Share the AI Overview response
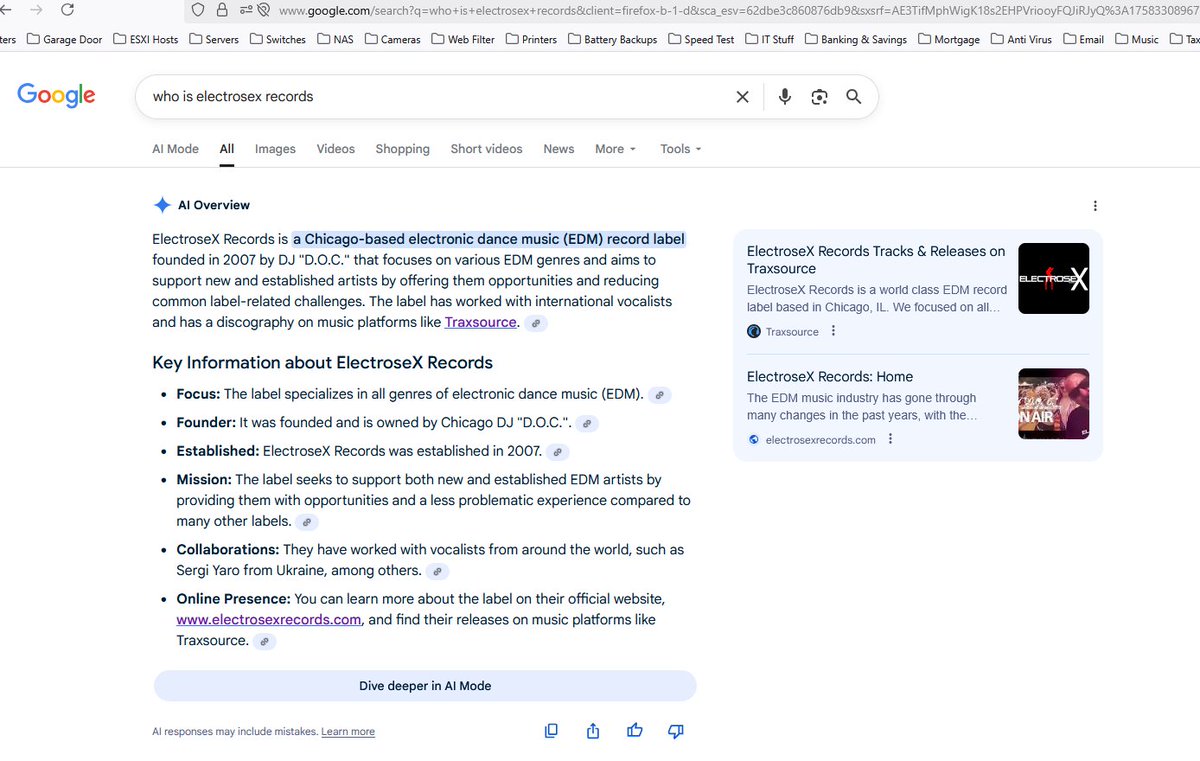This screenshot has height=761, width=1200. click(593, 731)
